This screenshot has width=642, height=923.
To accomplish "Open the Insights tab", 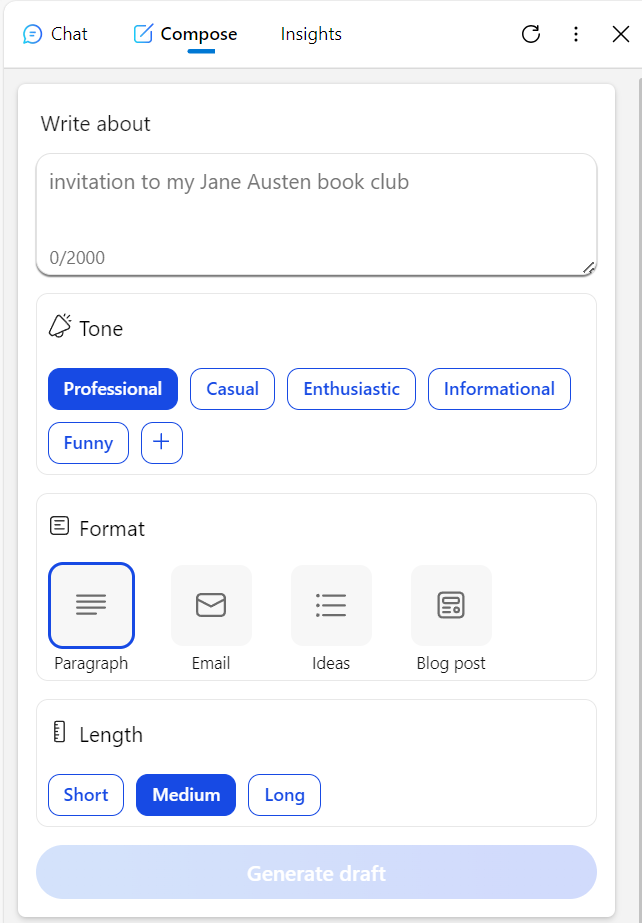I will coord(311,34).
